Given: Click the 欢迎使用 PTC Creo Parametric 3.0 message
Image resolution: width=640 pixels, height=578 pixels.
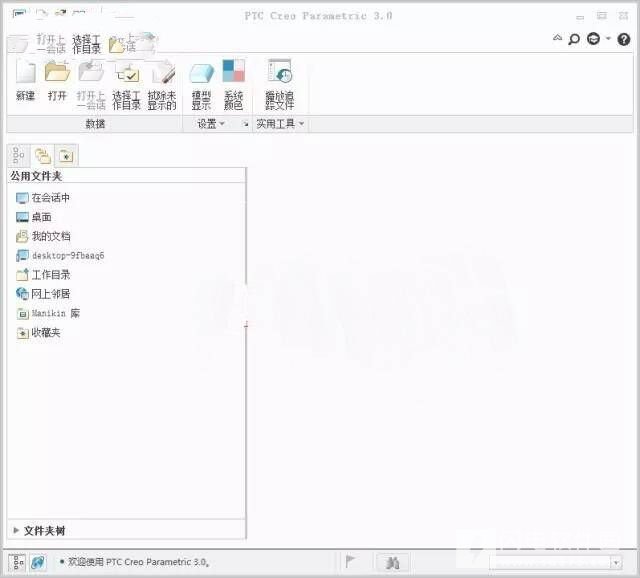Looking at the screenshot, I should tap(138, 562).
